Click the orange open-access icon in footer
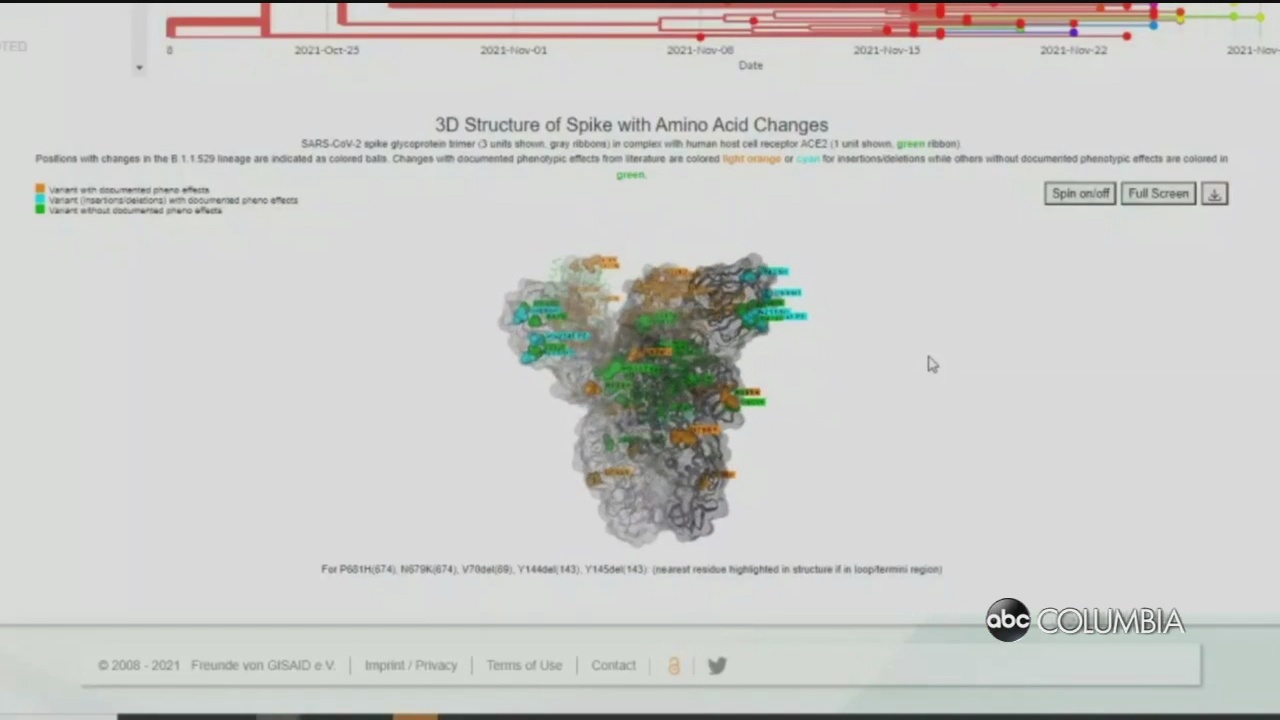The width and height of the screenshot is (1280, 720). tap(673, 666)
